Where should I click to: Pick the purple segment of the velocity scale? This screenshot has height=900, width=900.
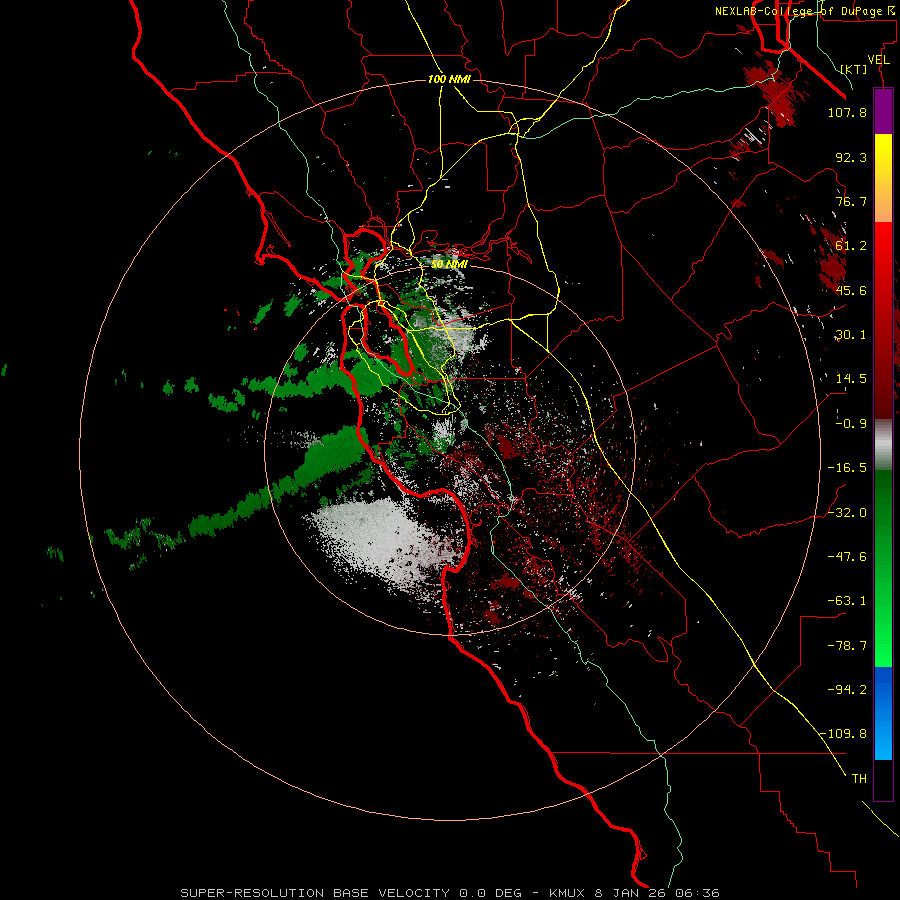click(x=883, y=111)
